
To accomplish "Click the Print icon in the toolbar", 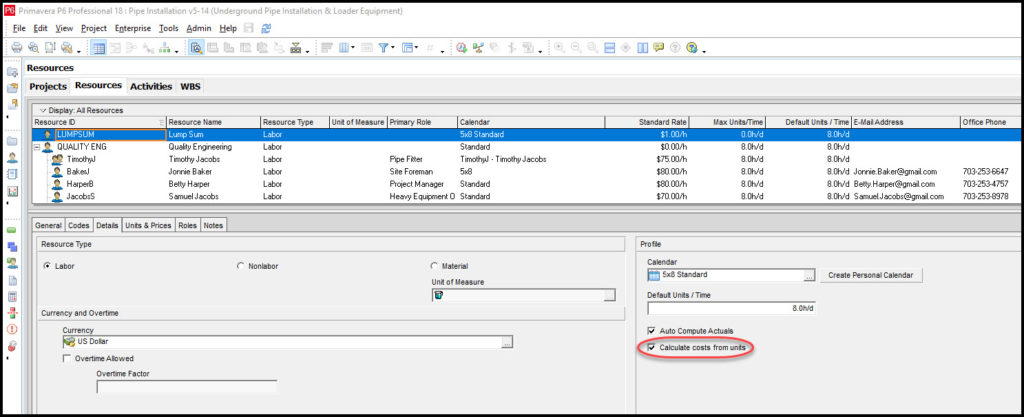I will (x=17, y=47).
